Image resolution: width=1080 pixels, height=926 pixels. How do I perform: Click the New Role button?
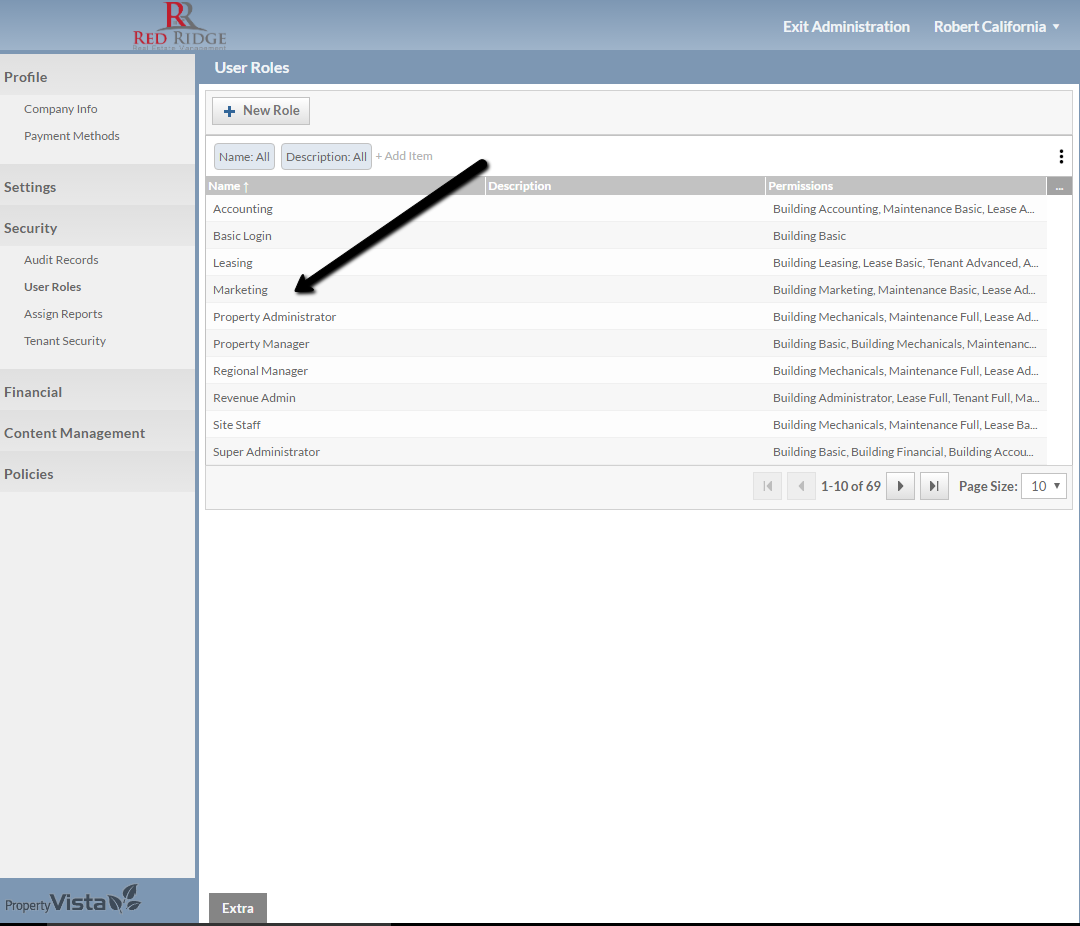261,111
